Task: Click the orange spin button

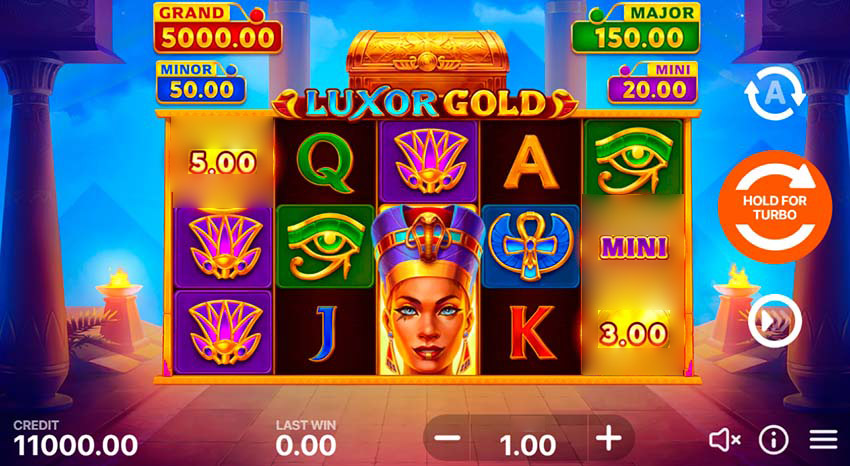Action: 775,207
